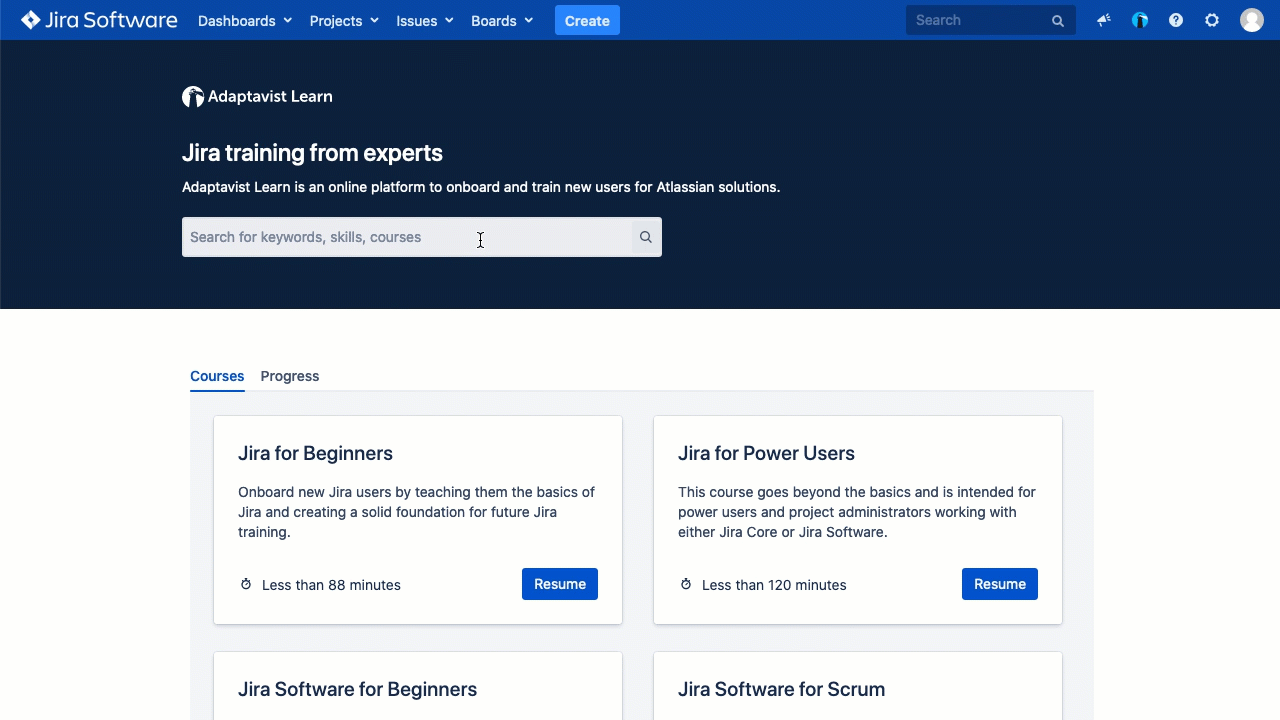Screen dimensions: 1280x720
Task: Resume the Jira for Power Users course
Action: click(1000, 584)
